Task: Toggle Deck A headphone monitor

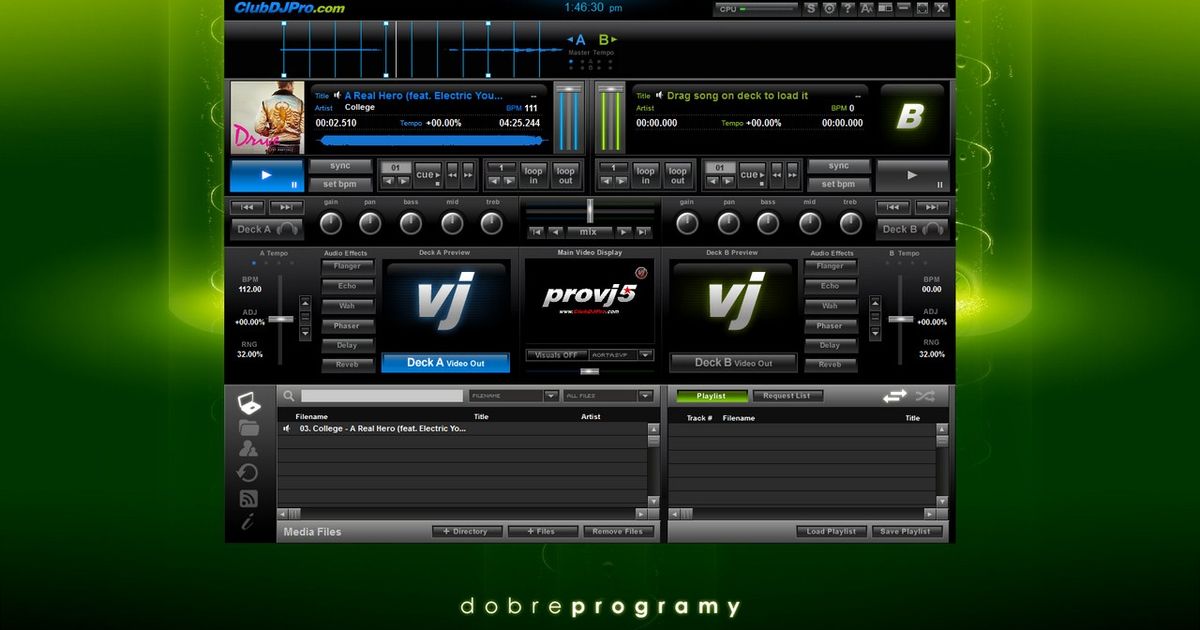Action: click(x=267, y=229)
